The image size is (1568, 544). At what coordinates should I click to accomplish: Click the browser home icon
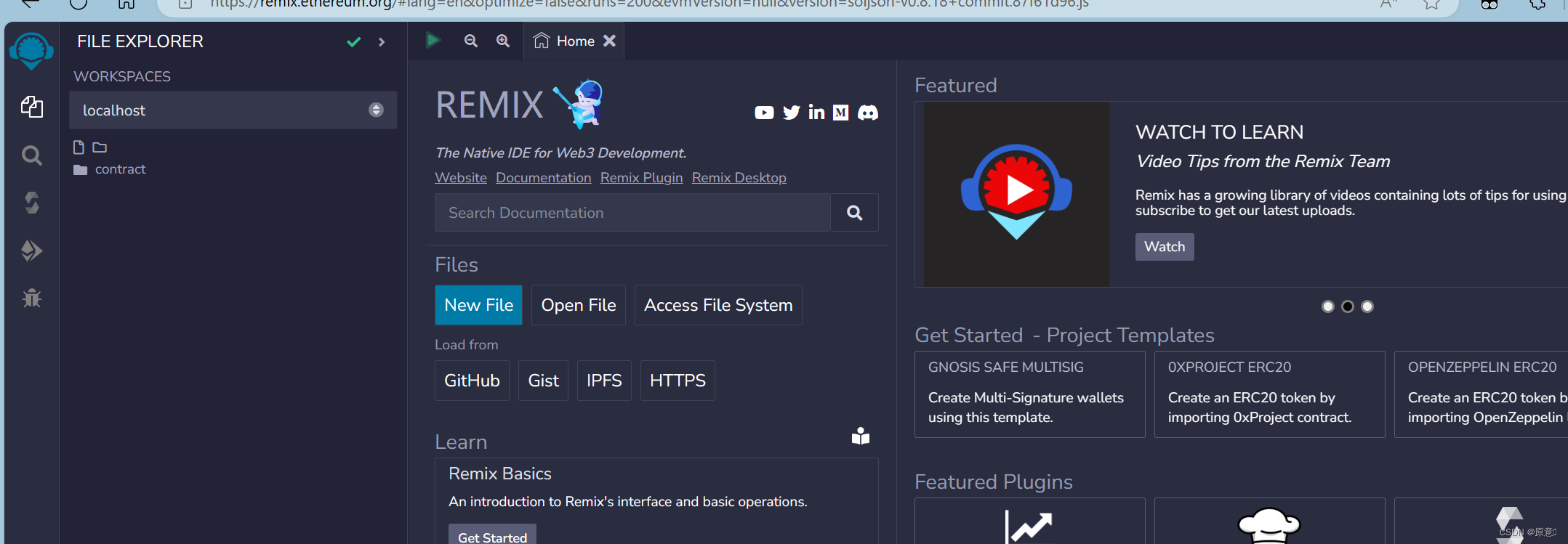point(126,4)
